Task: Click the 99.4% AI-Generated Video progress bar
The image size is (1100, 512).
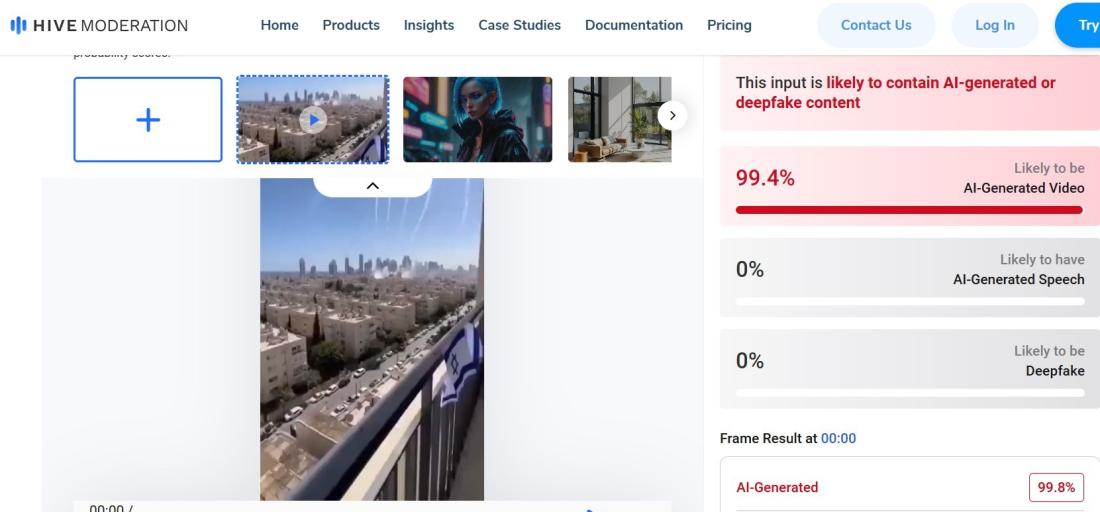Action: click(x=909, y=210)
